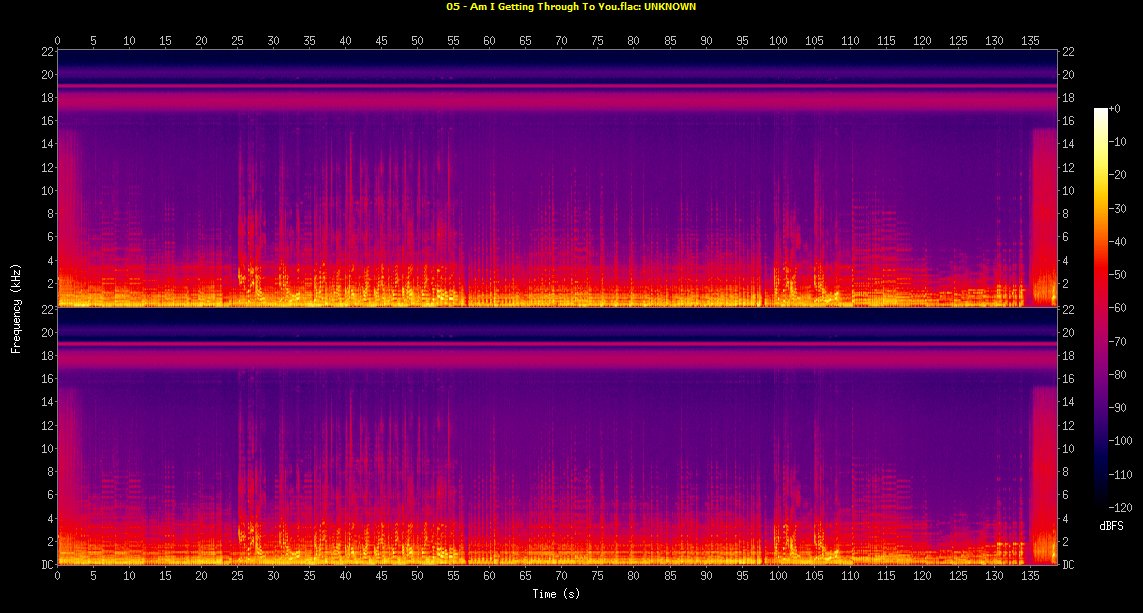Click the "70" tick on the top time axis
This screenshot has height=613, width=1143.
point(561,41)
